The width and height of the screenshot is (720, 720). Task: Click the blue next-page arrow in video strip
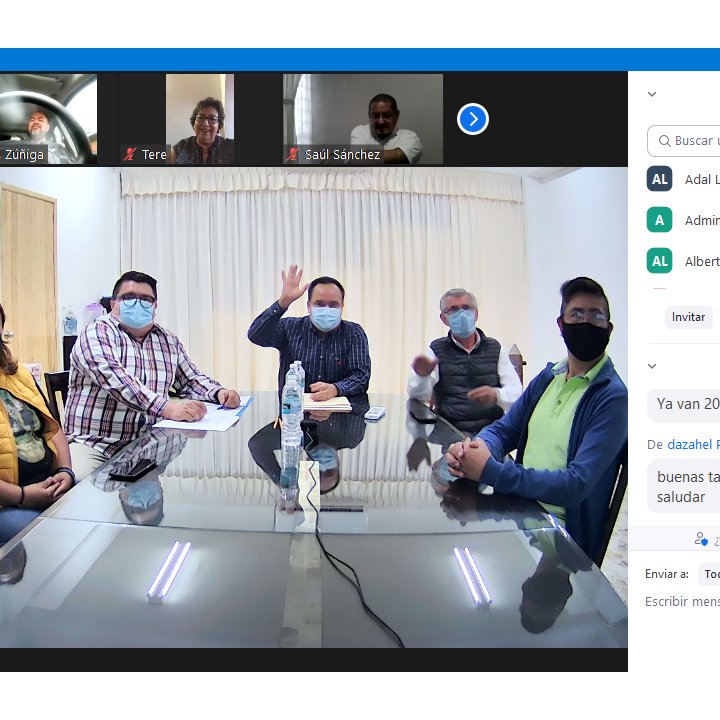tap(472, 120)
